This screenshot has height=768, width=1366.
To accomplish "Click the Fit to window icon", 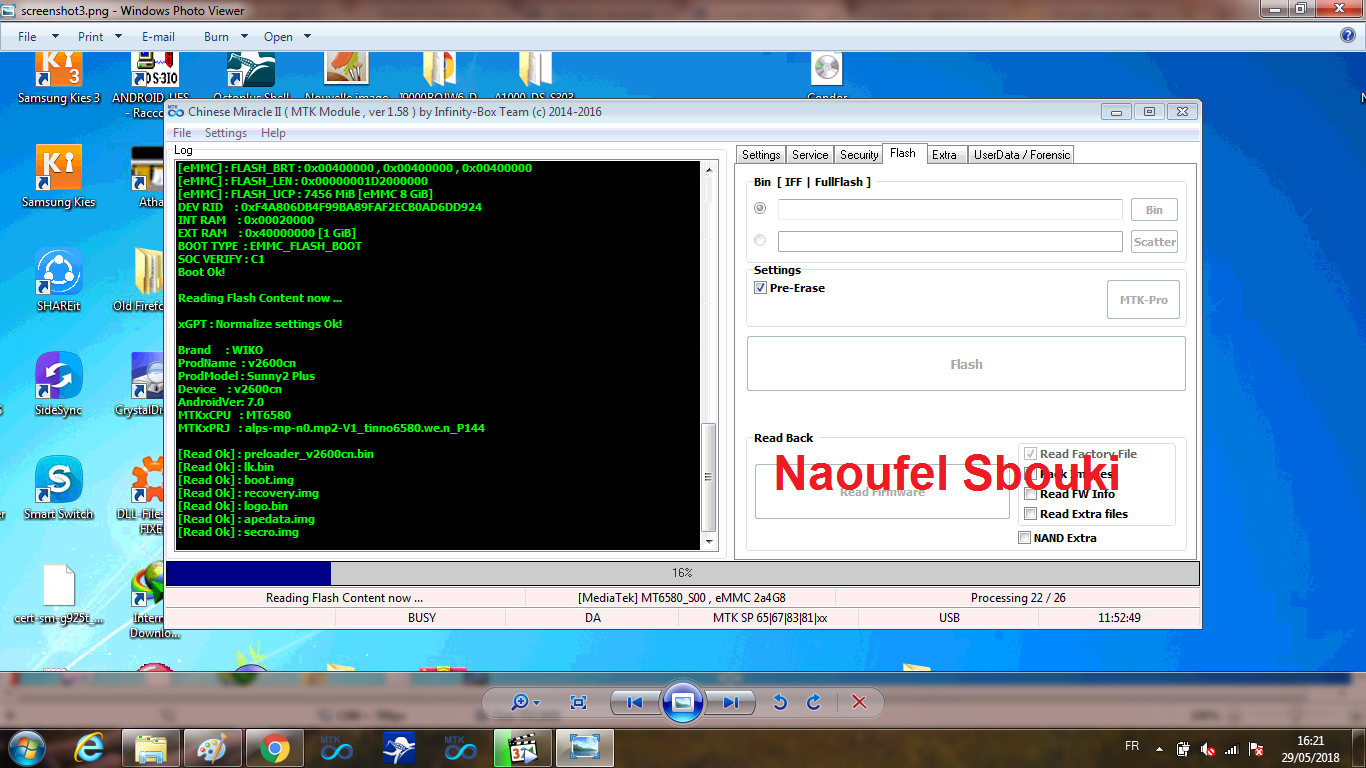I will pyautogui.click(x=578, y=703).
